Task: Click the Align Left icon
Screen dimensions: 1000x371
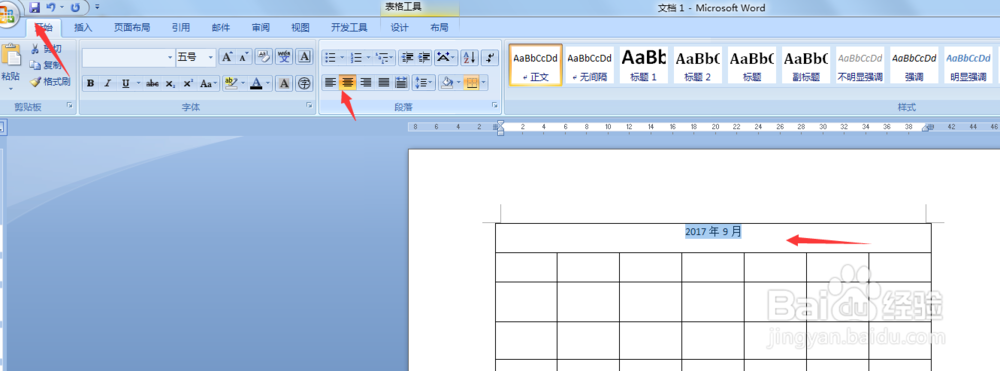Action: pos(330,82)
